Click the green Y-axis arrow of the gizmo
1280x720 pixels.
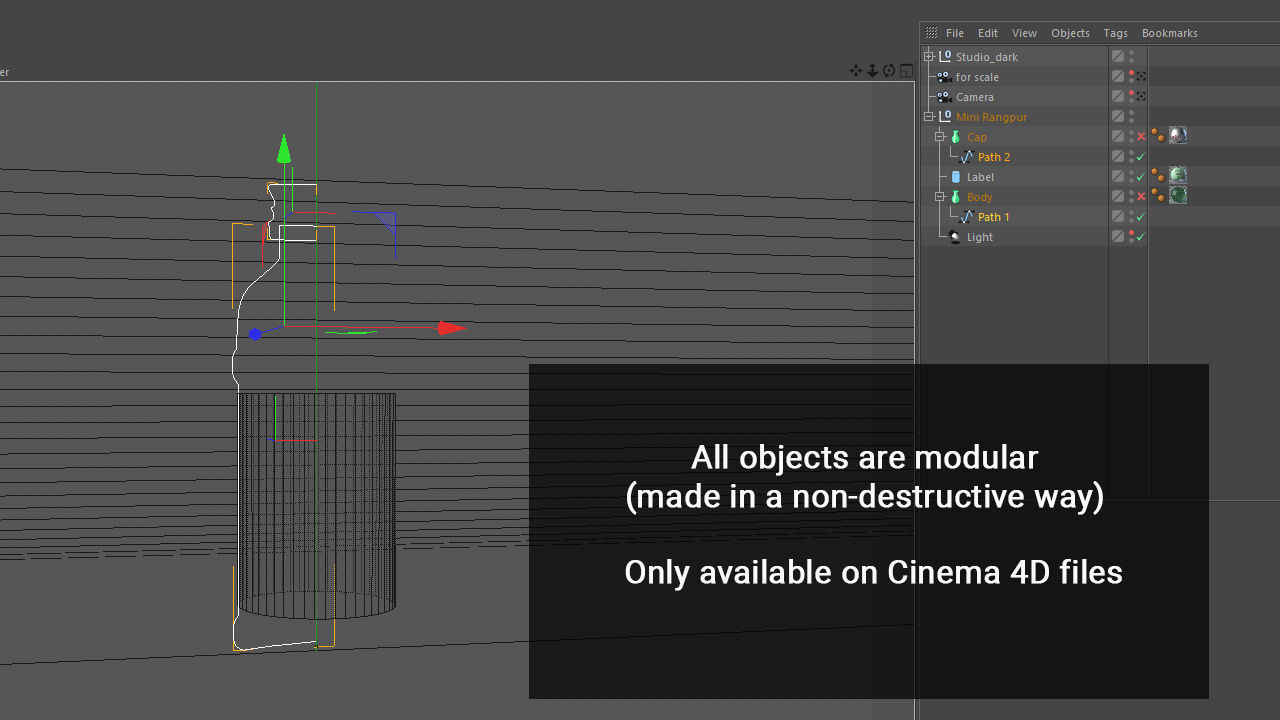pyautogui.click(x=284, y=148)
